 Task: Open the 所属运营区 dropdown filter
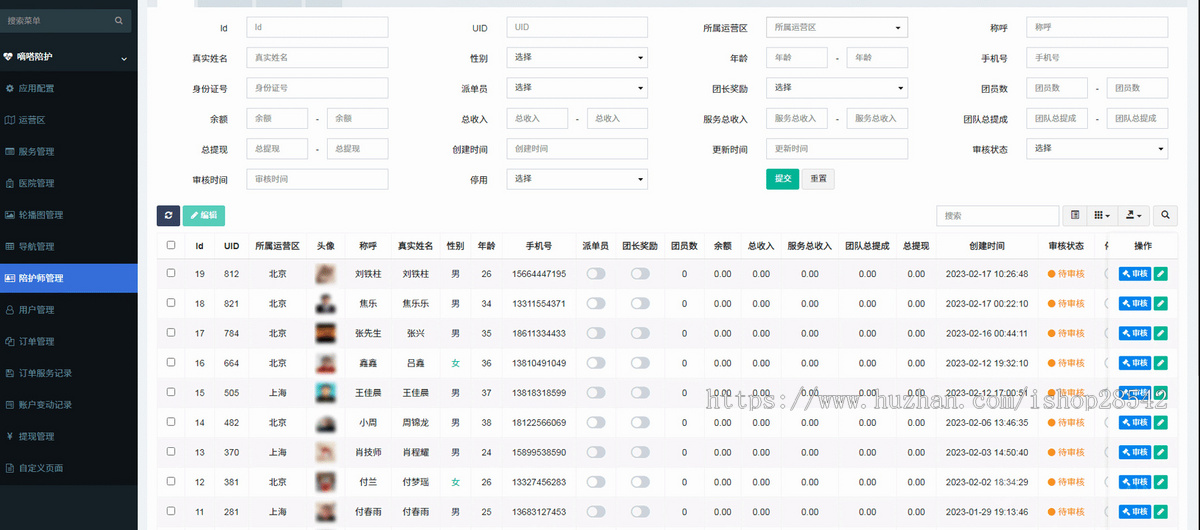(837, 28)
